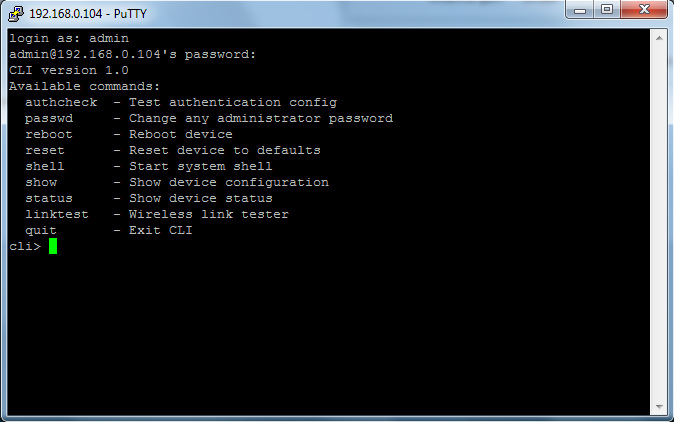This screenshot has width=674, height=422.
Task: Click the reboot command line
Action: coord(129,135)
